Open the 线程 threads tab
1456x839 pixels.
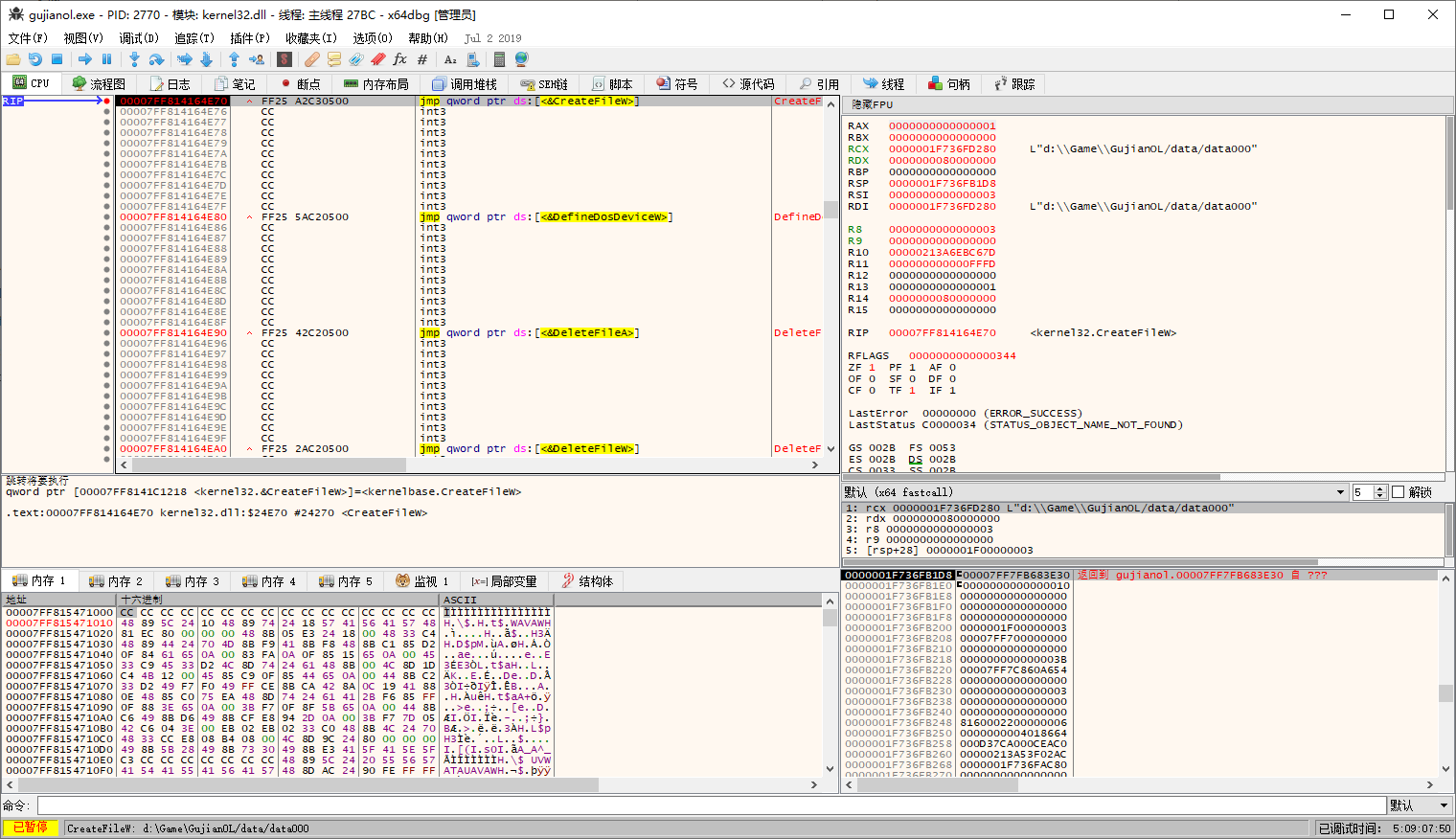point(884,84)
